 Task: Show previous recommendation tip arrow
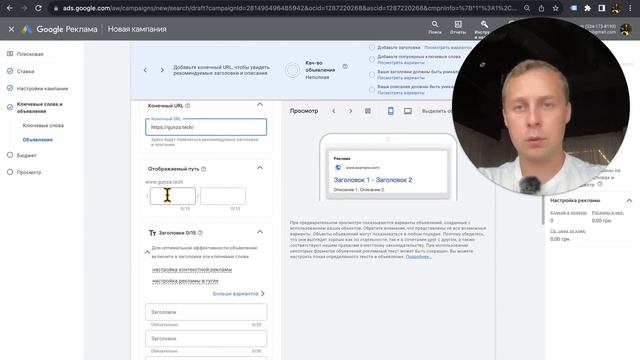145,70
